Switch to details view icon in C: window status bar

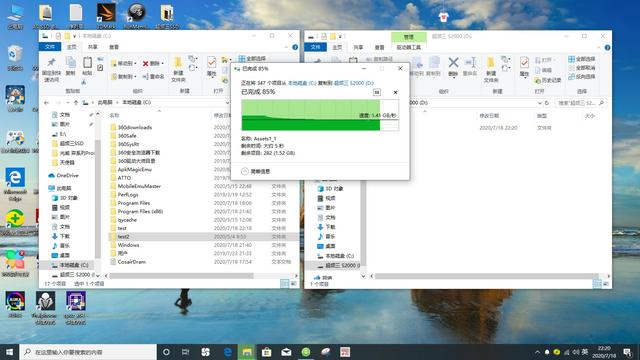coord(284,283)
